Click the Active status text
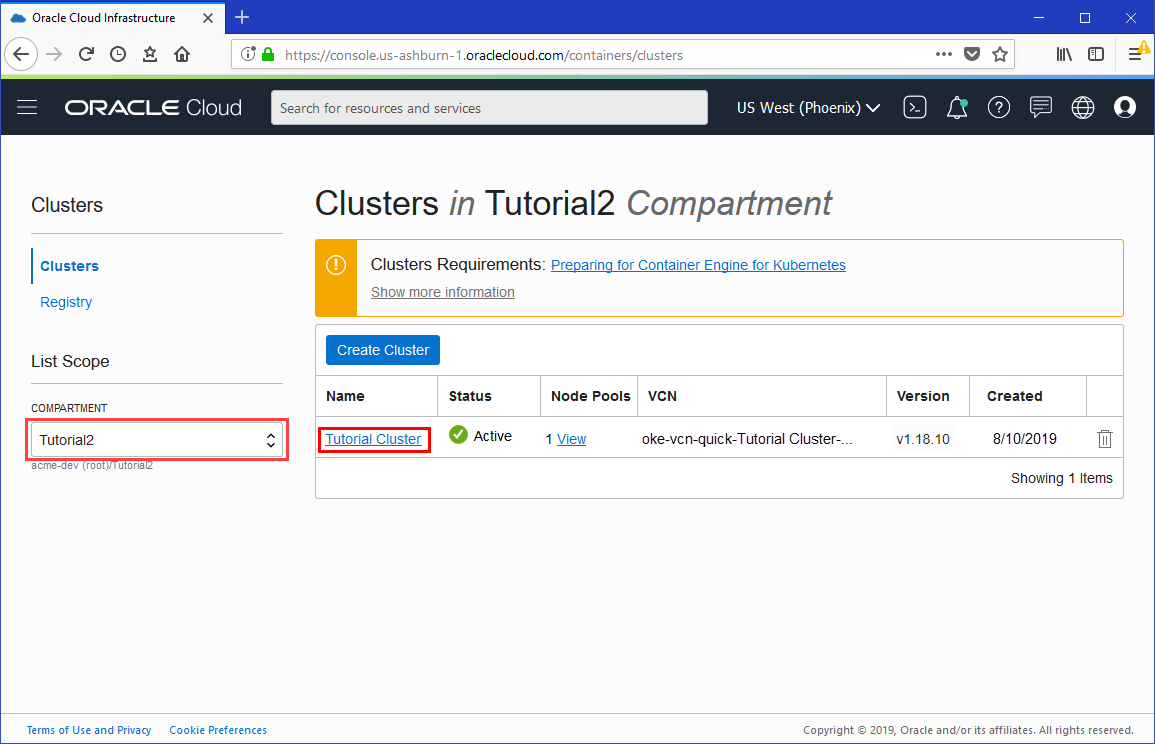 tap(493, 436)
